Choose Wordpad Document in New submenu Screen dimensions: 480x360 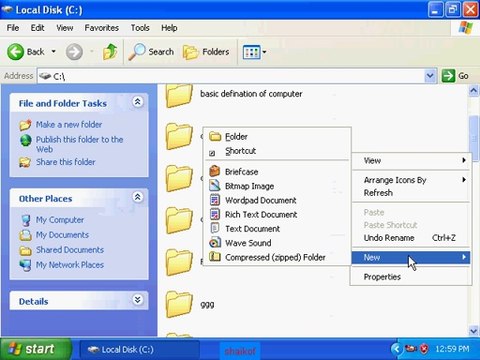[277, 200]
